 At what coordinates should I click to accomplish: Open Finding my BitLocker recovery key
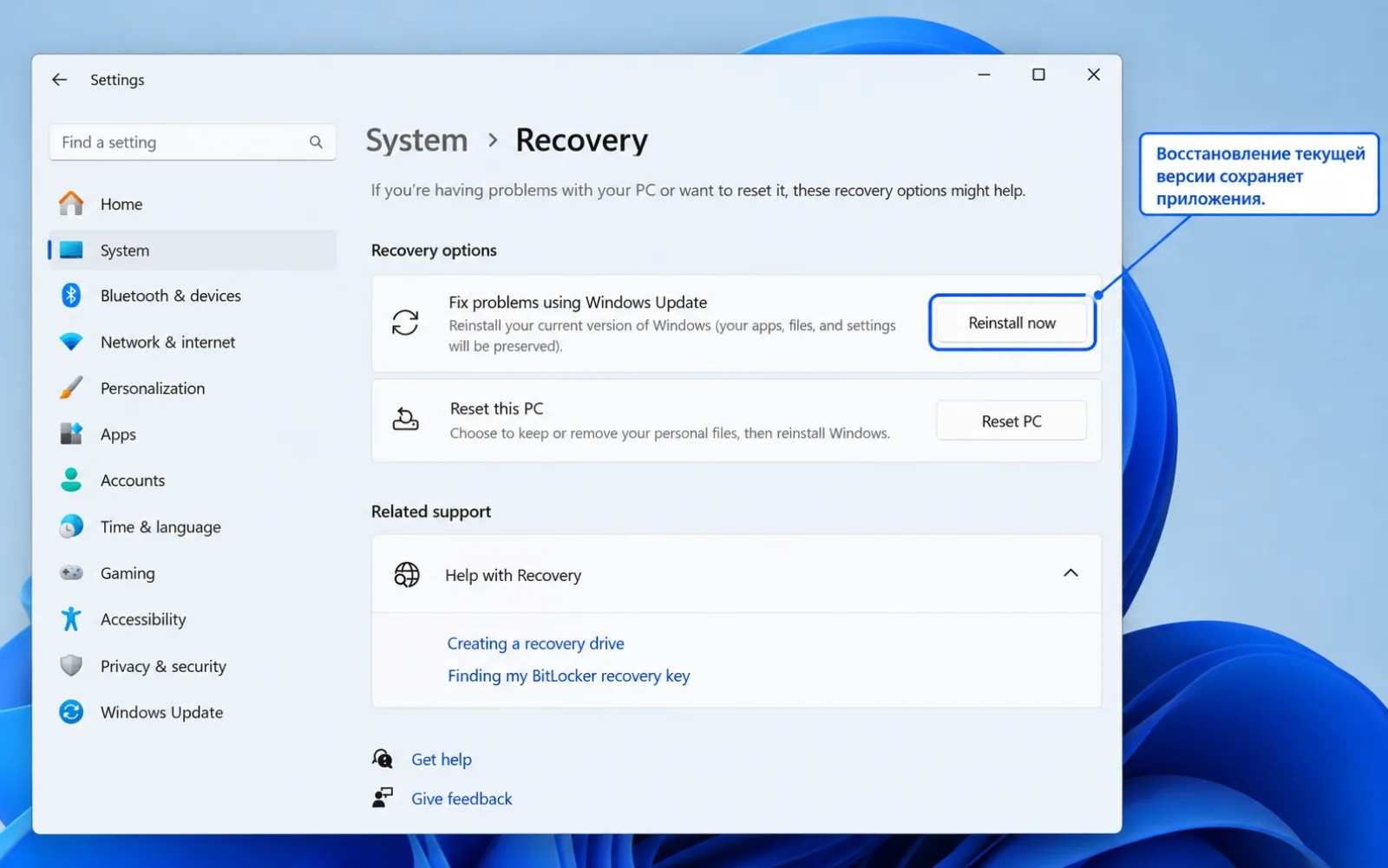point(569,675)
